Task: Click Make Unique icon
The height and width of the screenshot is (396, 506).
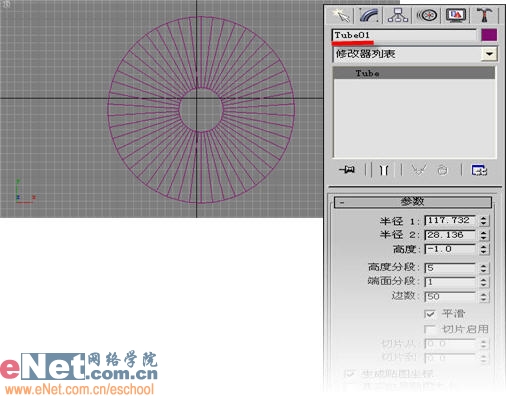Action: coord(417,170)
